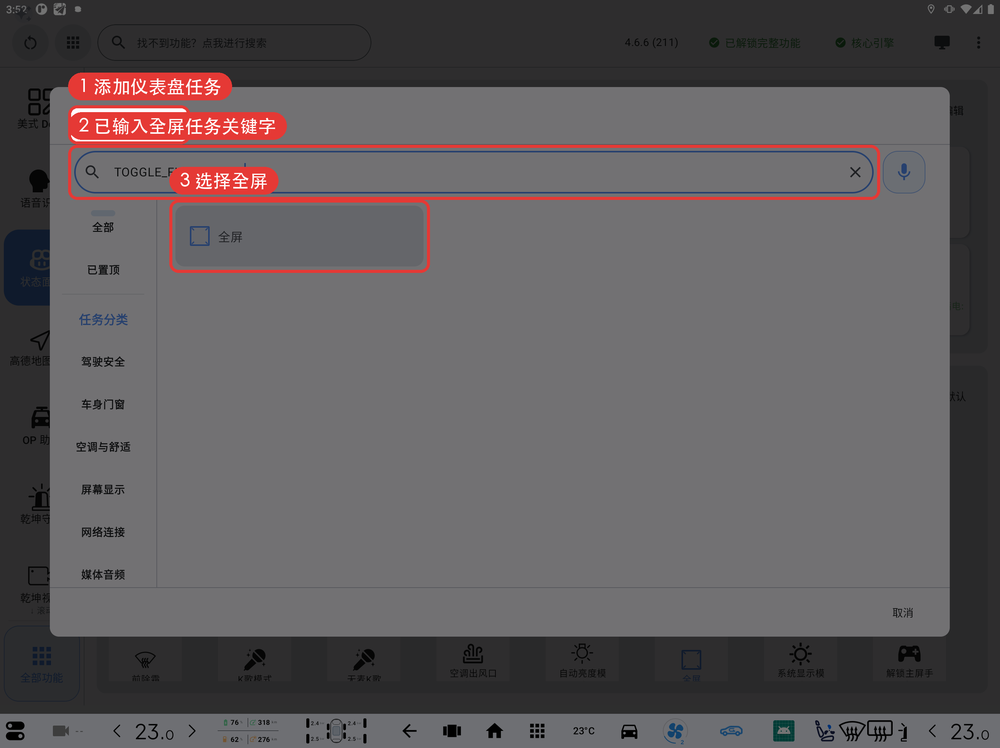Viewport: 1000px width, 748px height.
Task: Tap the 解锁主屏手 gamepad shortcut
Action: tap(909, 661)
